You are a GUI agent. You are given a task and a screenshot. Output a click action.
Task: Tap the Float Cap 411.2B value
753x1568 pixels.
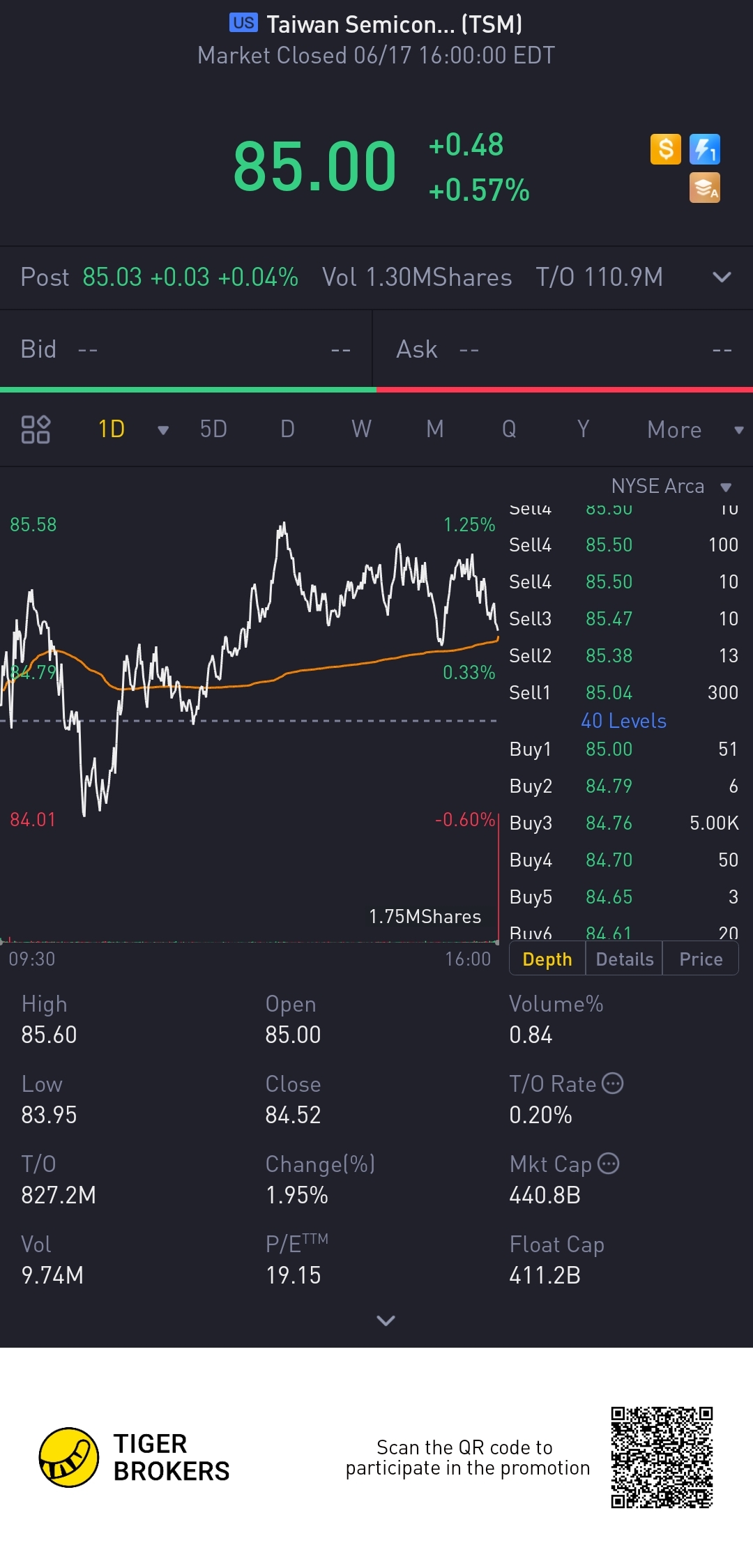(545, 1275)
